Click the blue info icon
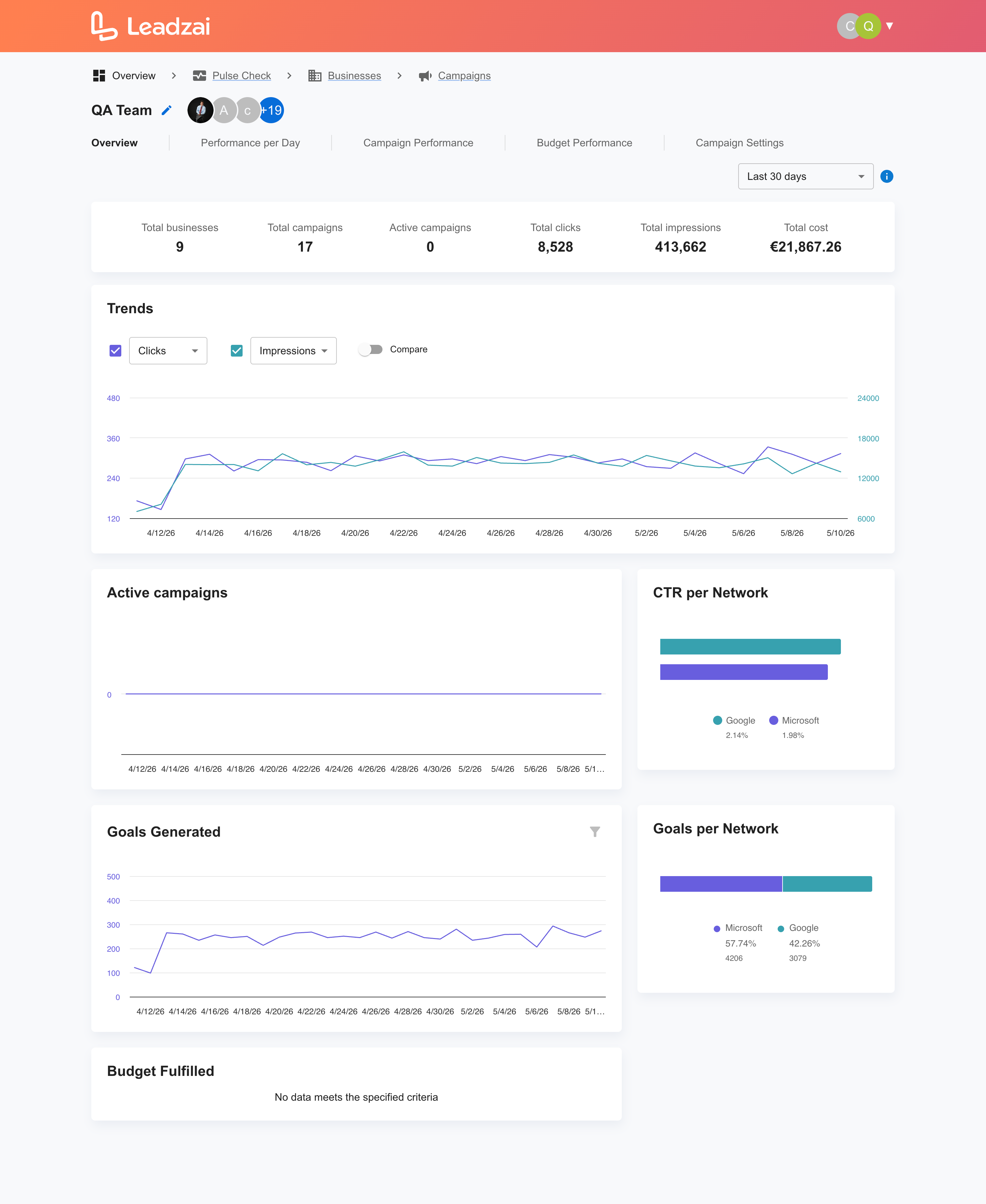The image size is (986, 1204). 887,177
